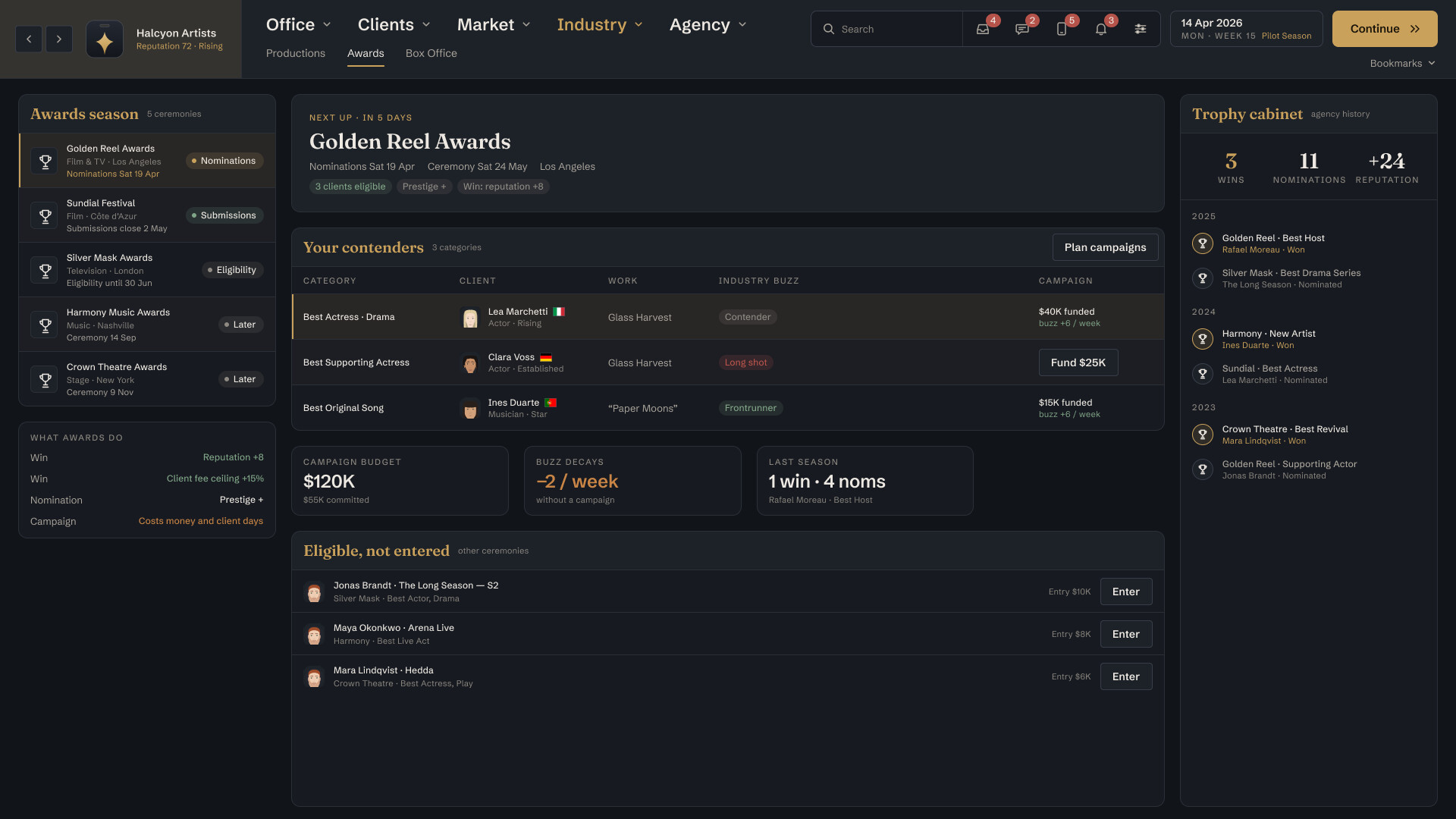Open the settings sliders icon
Screen dimensions: 1456x819
(1141, 29)
